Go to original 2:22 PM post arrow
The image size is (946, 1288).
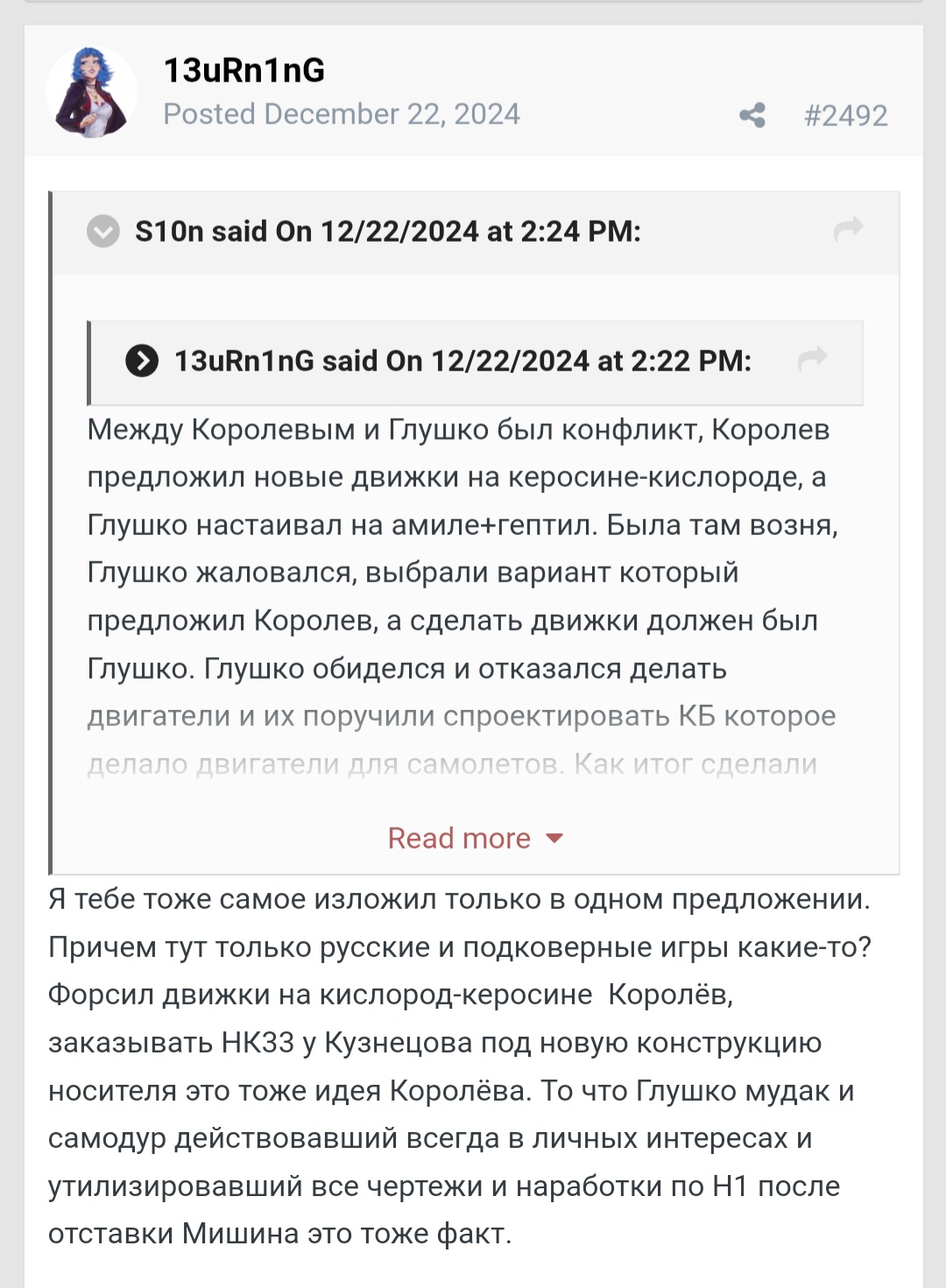[x=812, y=358]
